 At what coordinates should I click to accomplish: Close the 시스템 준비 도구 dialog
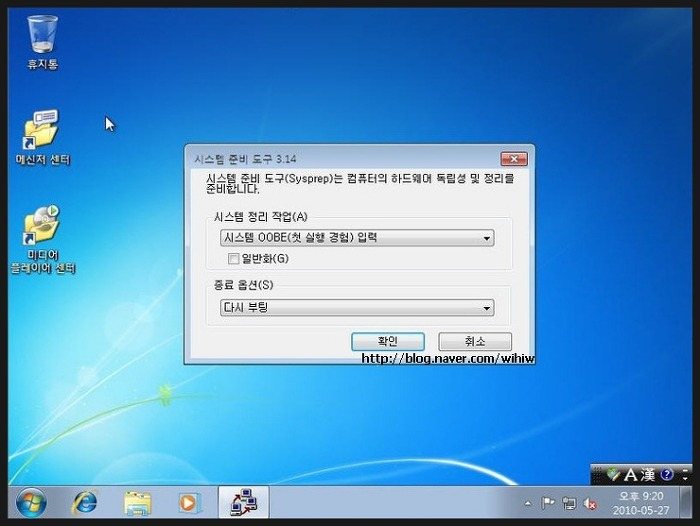(514, 159)
